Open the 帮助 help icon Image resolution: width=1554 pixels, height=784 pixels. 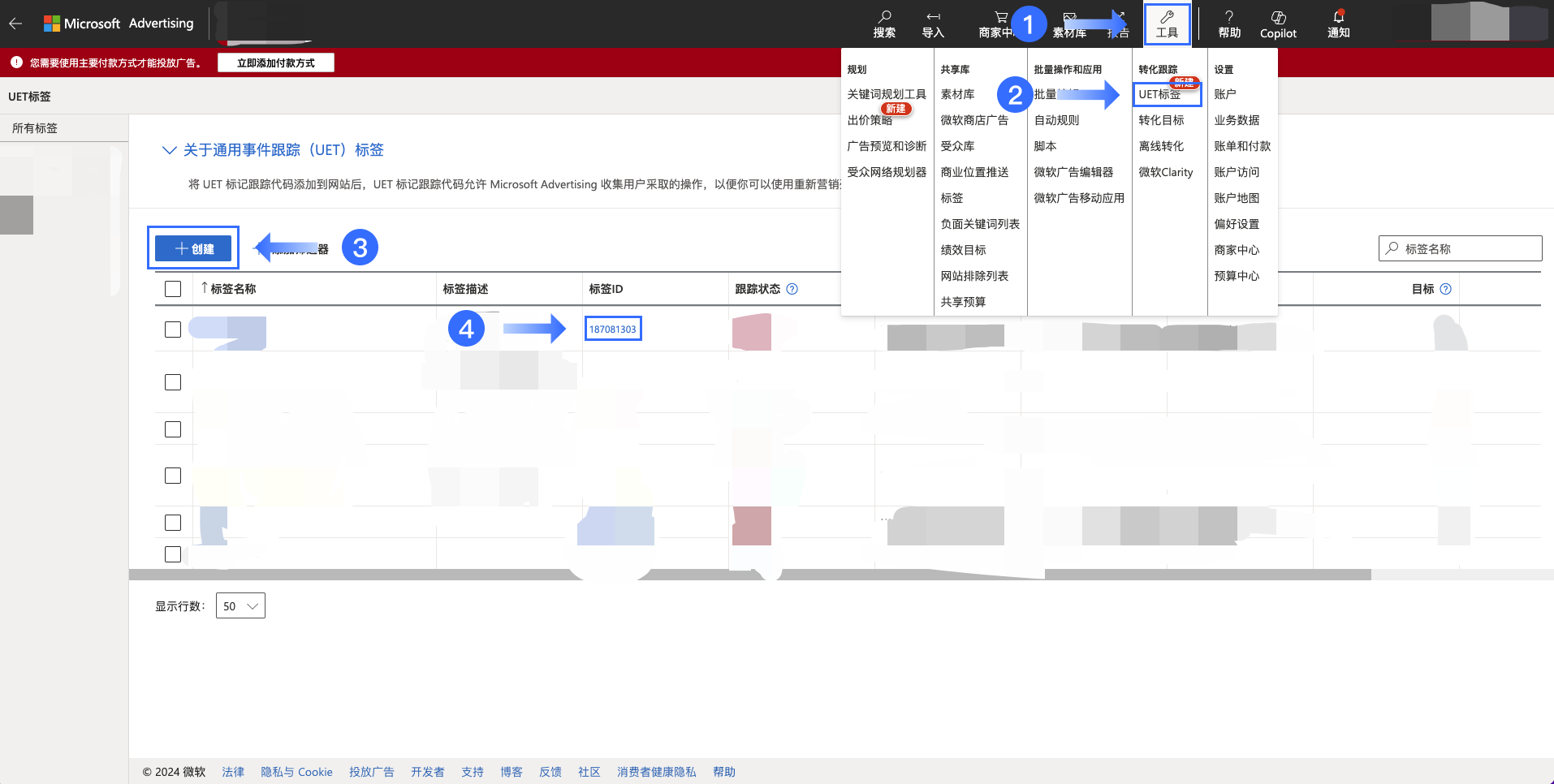pos(1229,24)
